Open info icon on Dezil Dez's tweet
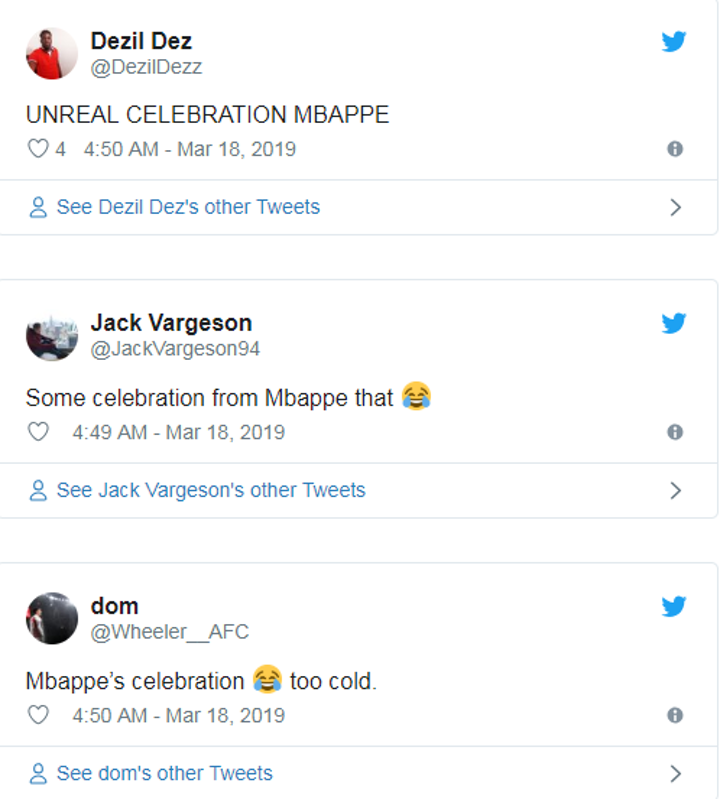Screen dimensions: 720x799 [x=675, y=149]
